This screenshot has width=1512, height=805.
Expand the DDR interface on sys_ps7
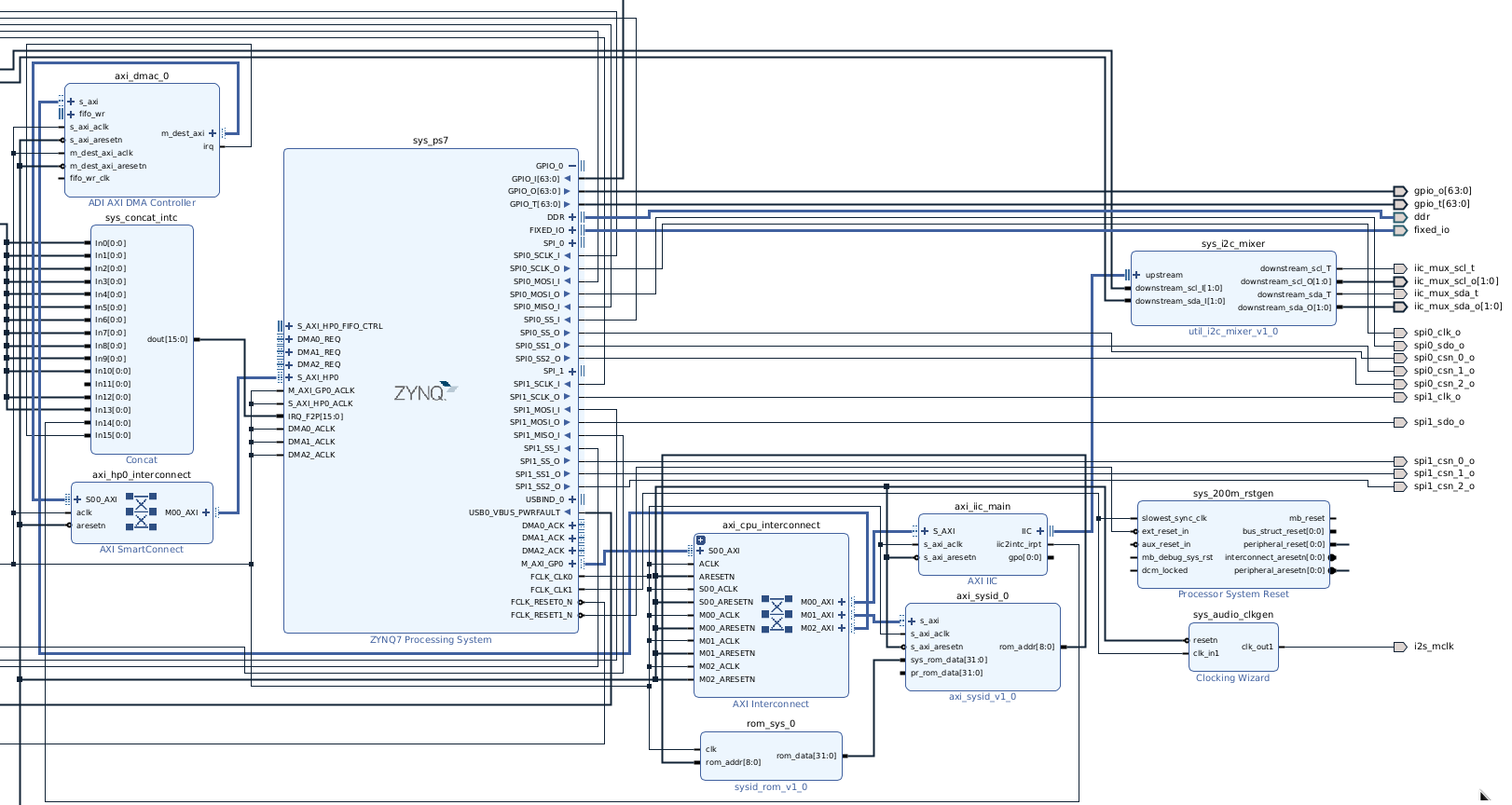pos(572,217)
